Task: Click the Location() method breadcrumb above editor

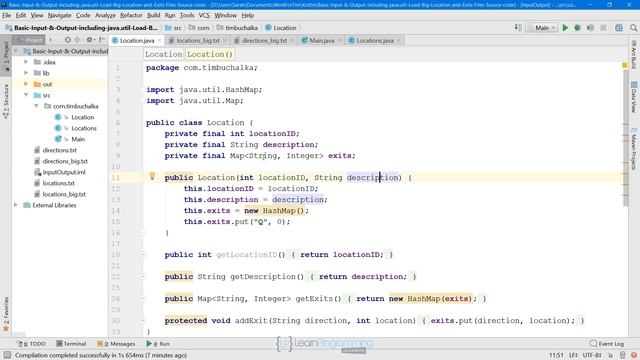Action: [210, 54]
